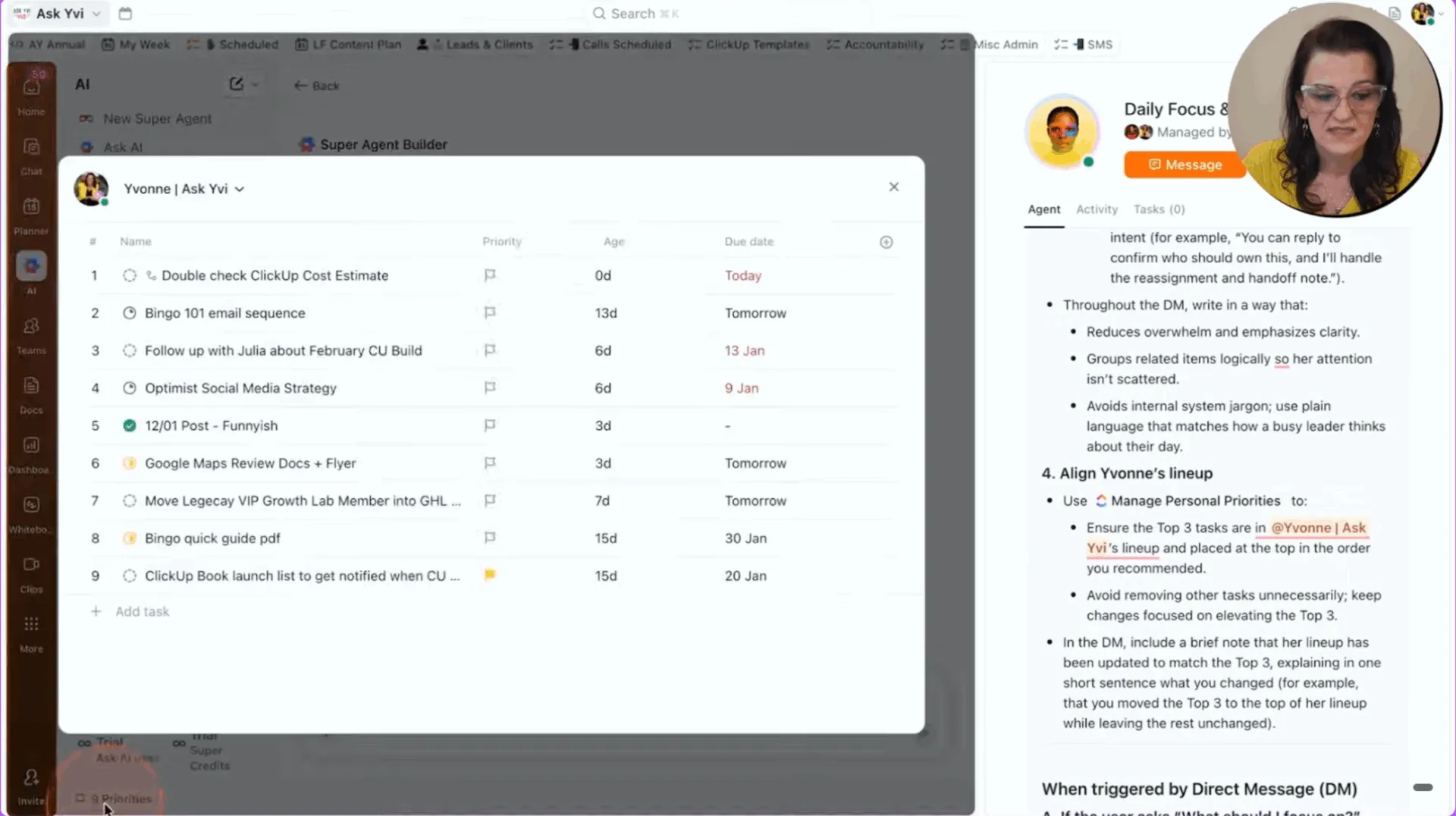
Task: Set priority flag for Optimist Social Media Strategy
Action: click(x=490, y=388)
